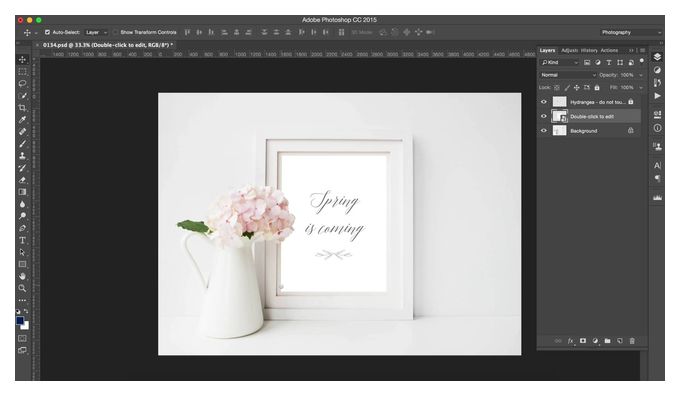Image resolution: width=680 pixels, height=396 pixels.
Task: Collapse the panel group double-arrow
Action: tap(631, 50)
